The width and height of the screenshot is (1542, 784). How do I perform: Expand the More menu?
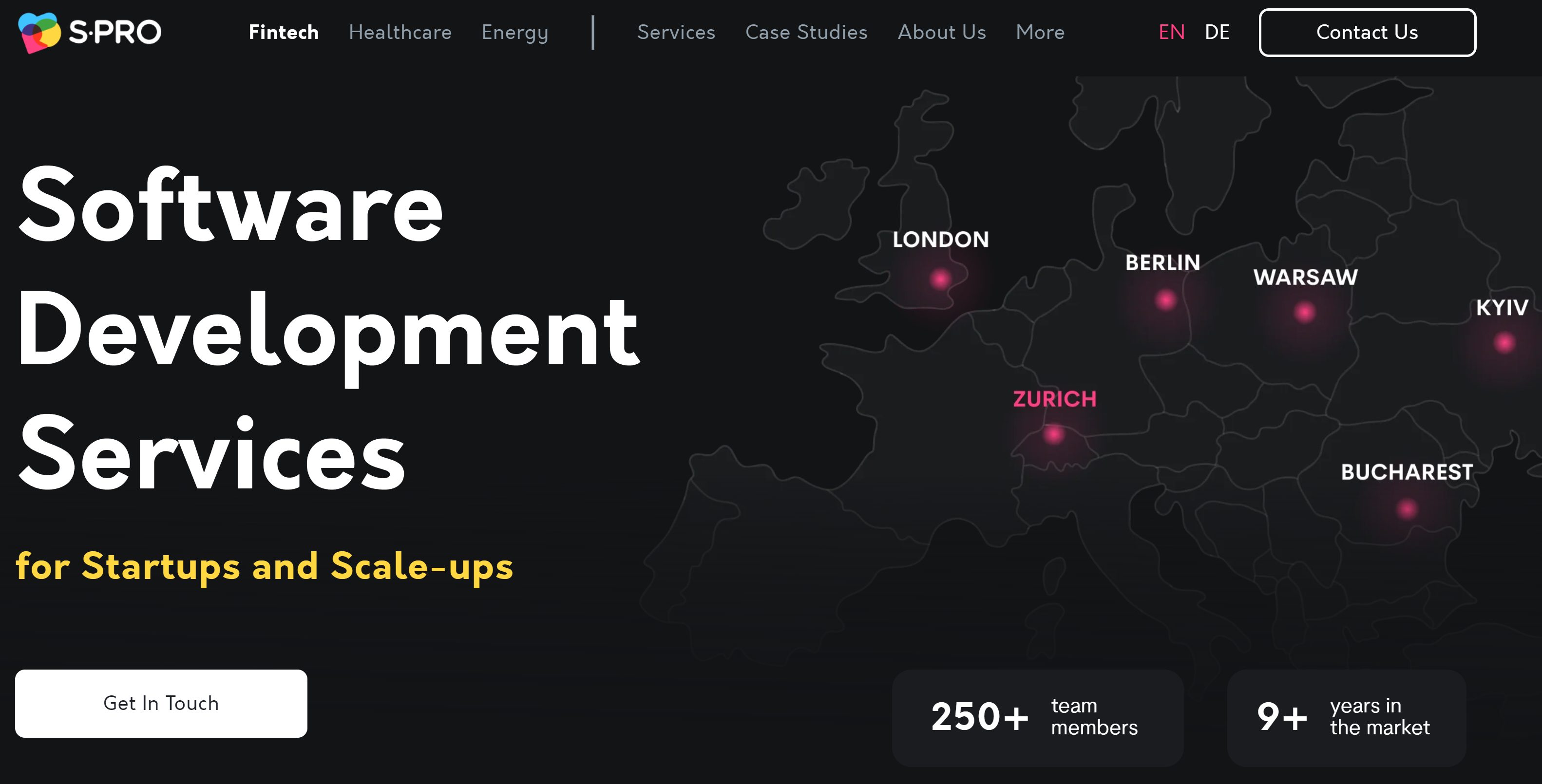point(1040,32)
